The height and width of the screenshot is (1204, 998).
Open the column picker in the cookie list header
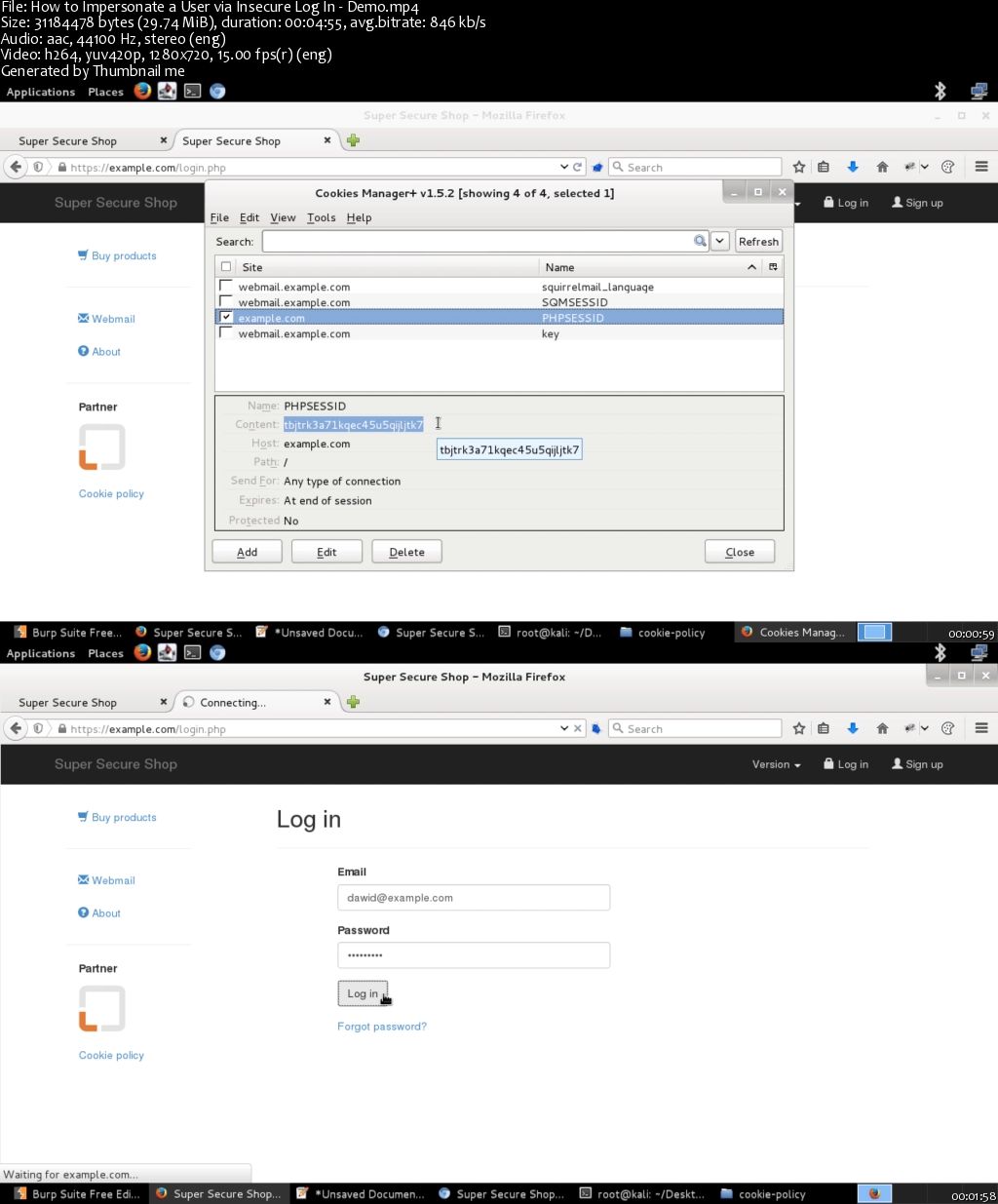pos(774,266)
